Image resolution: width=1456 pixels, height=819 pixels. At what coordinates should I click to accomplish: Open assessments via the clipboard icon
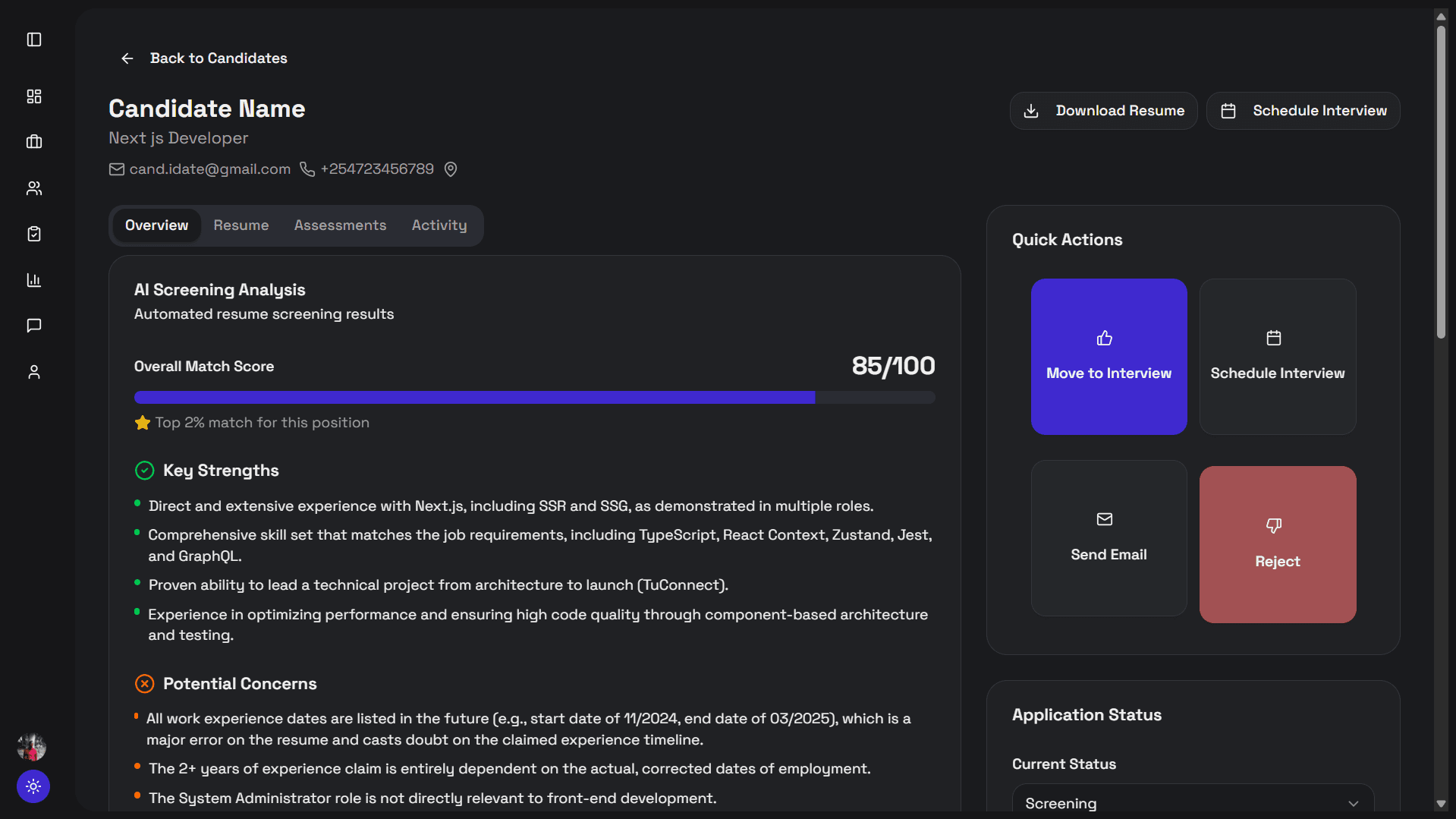tap(33, 234)
